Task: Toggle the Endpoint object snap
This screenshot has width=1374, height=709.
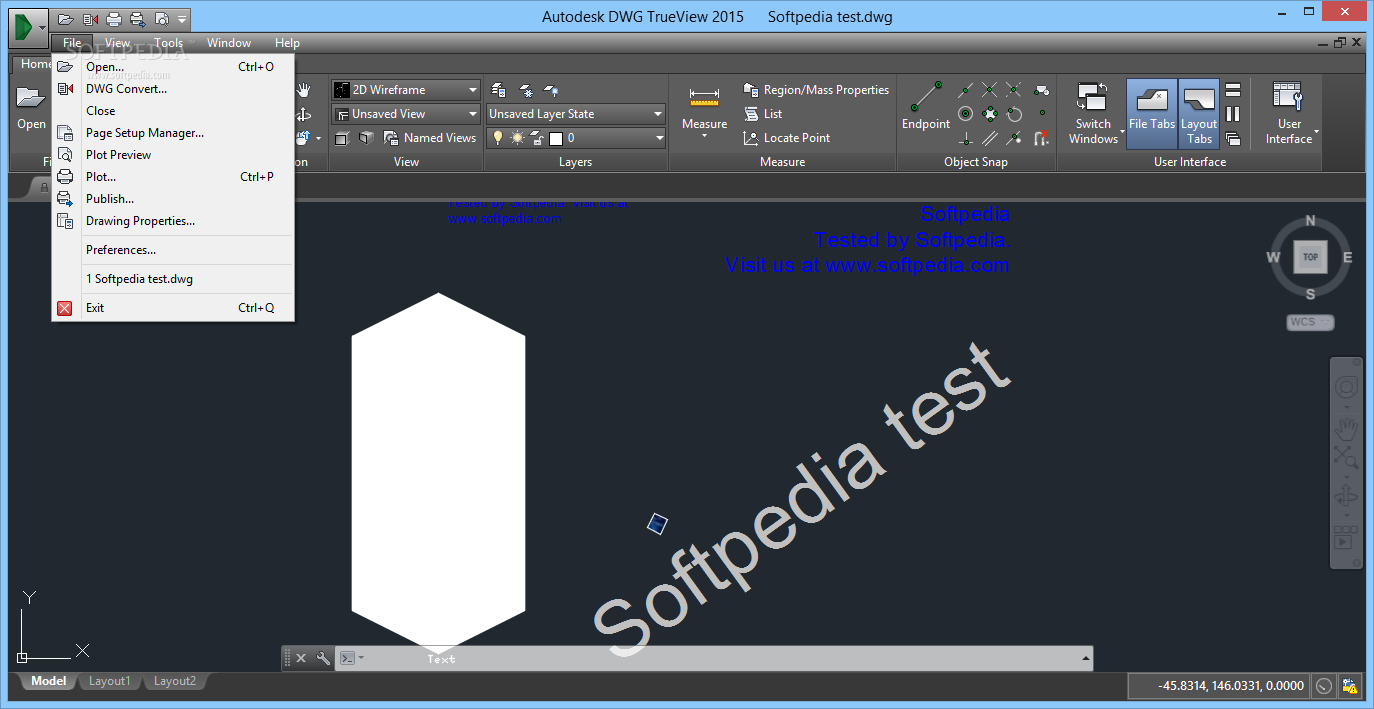Action: coord(926,106)
